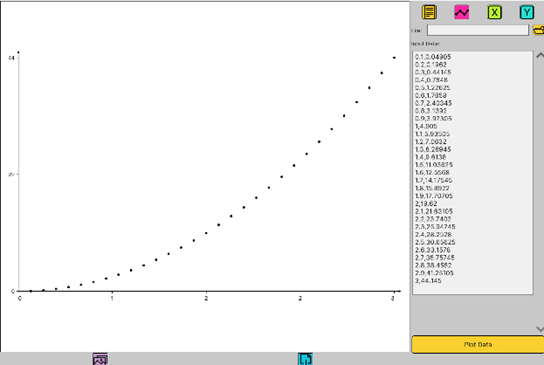Click the data row "2.2,23.7402"
Image resolution: width=544 pixels, height=365 pixels.
[433, 219]
